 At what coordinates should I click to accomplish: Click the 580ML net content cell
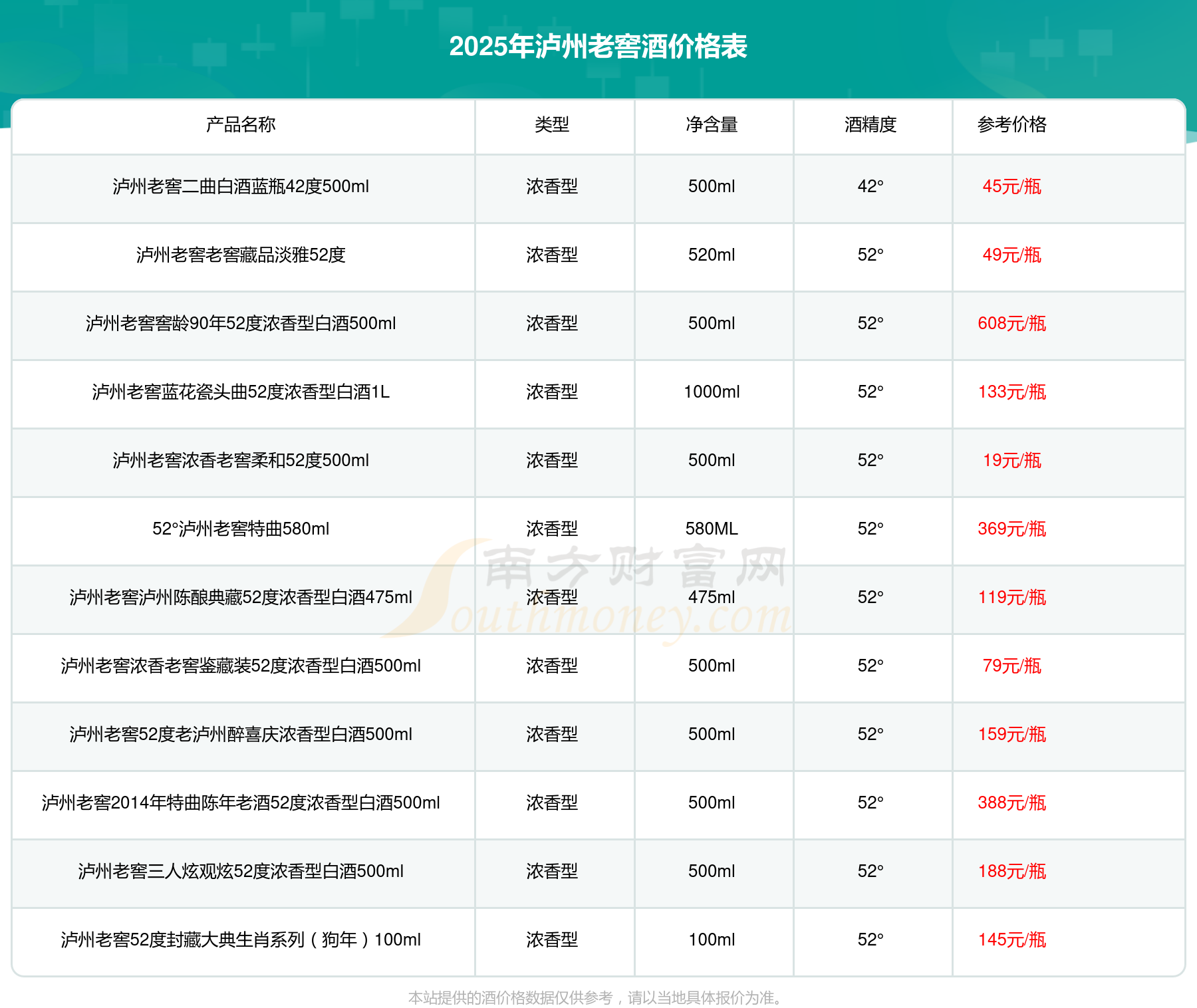coord(712,529)
